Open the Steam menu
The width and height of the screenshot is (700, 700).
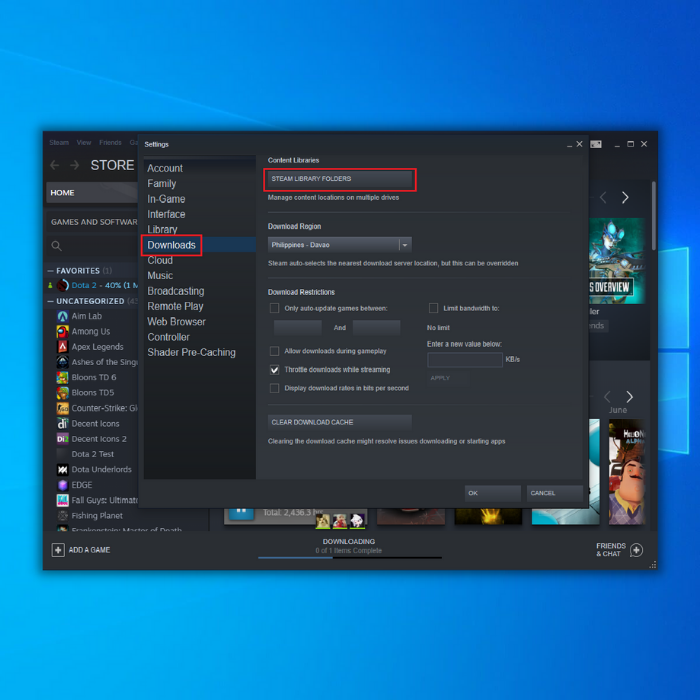59,142
